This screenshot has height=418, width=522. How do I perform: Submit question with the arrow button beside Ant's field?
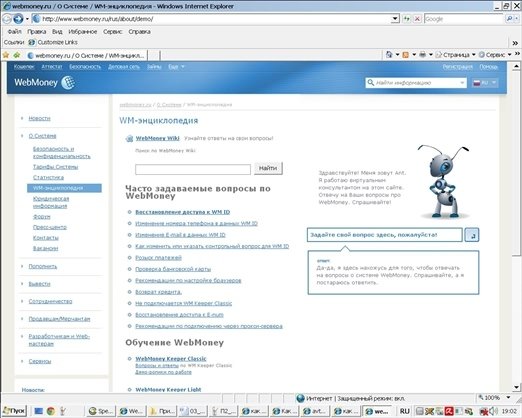[472, 235]
